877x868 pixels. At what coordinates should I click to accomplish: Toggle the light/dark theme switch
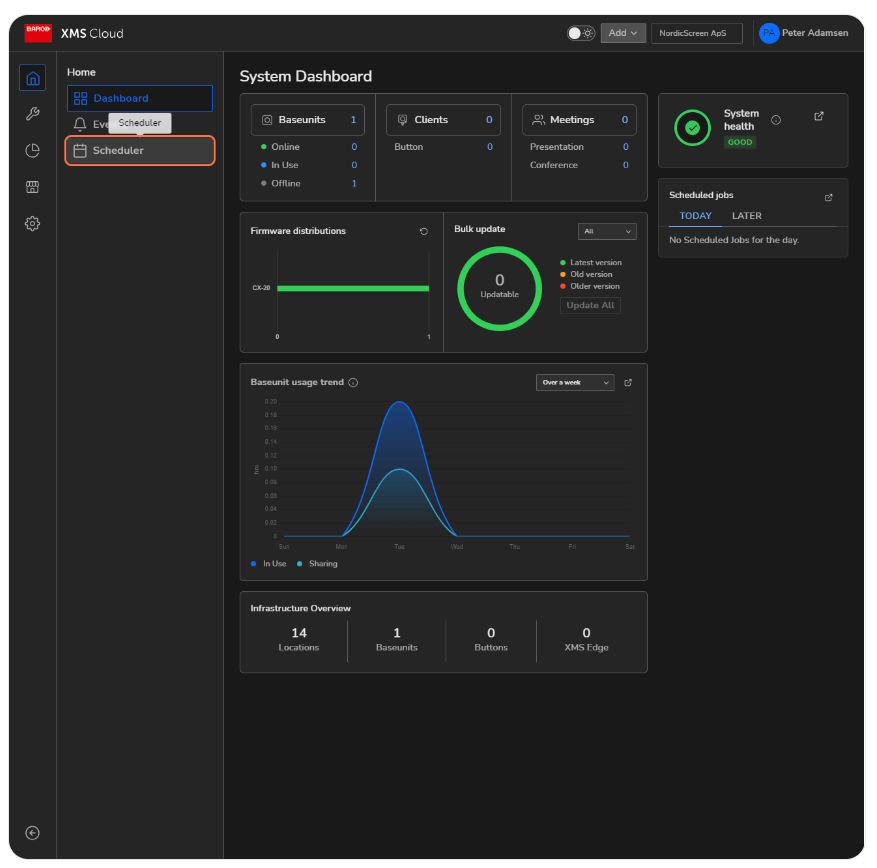[x=581, y=33]
